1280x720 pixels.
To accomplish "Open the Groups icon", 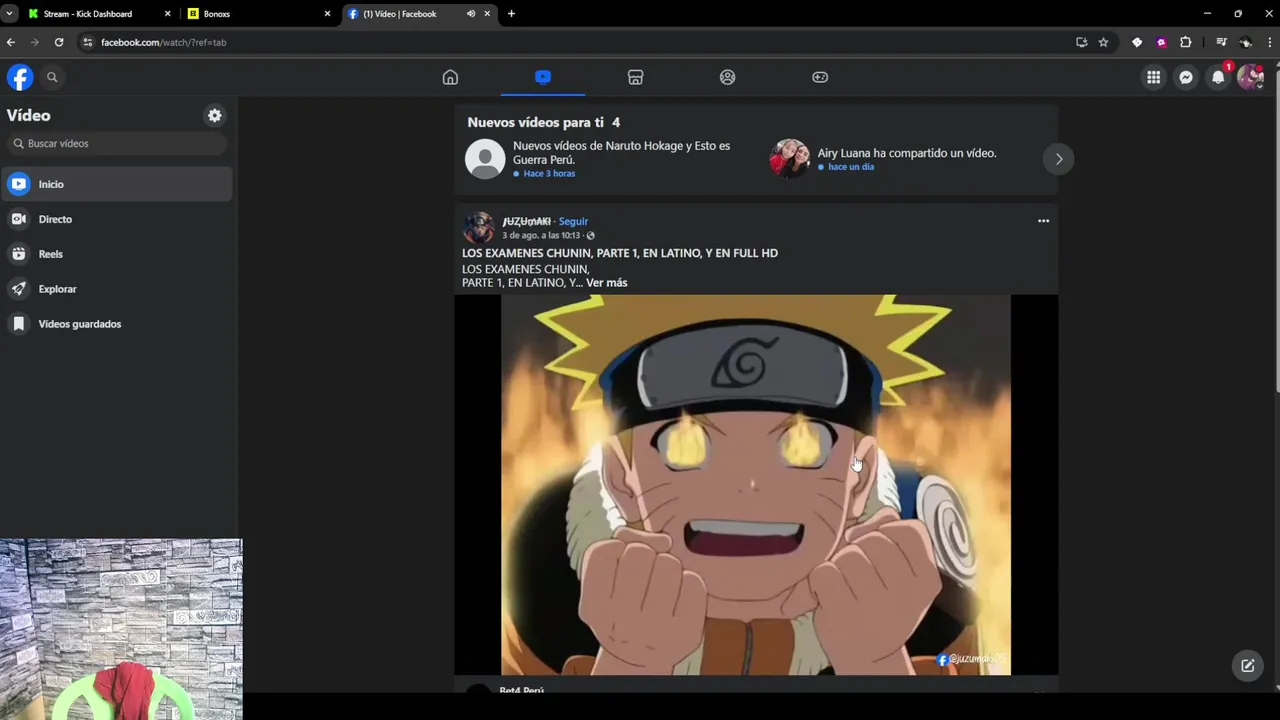I will [x=727, y=77].
